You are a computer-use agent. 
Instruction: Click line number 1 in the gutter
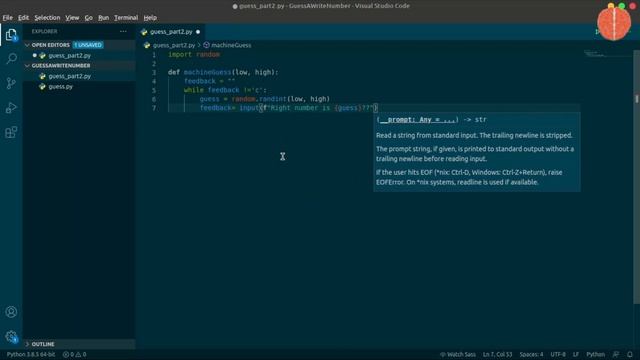(x=154, y=55)
